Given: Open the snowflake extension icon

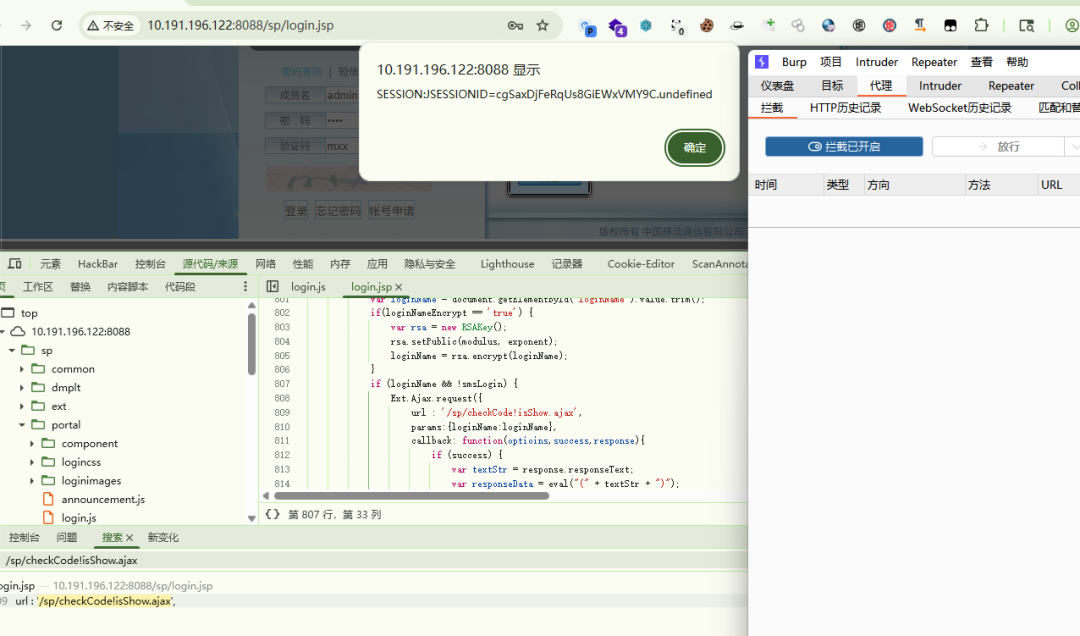Looking at the screenshot, I should (x=645, y=25).
